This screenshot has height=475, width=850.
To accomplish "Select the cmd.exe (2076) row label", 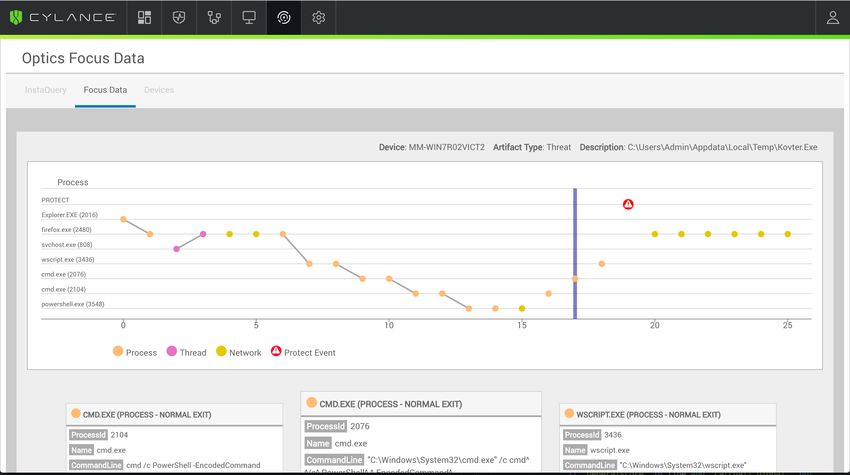I will tap(63, 274).
